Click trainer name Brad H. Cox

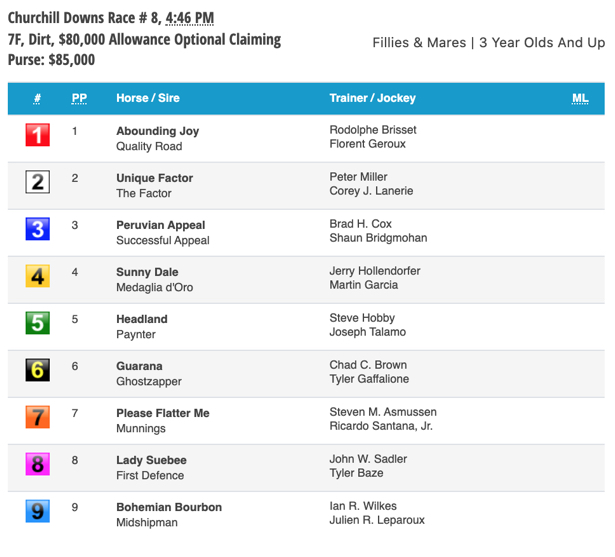(360, 224)
